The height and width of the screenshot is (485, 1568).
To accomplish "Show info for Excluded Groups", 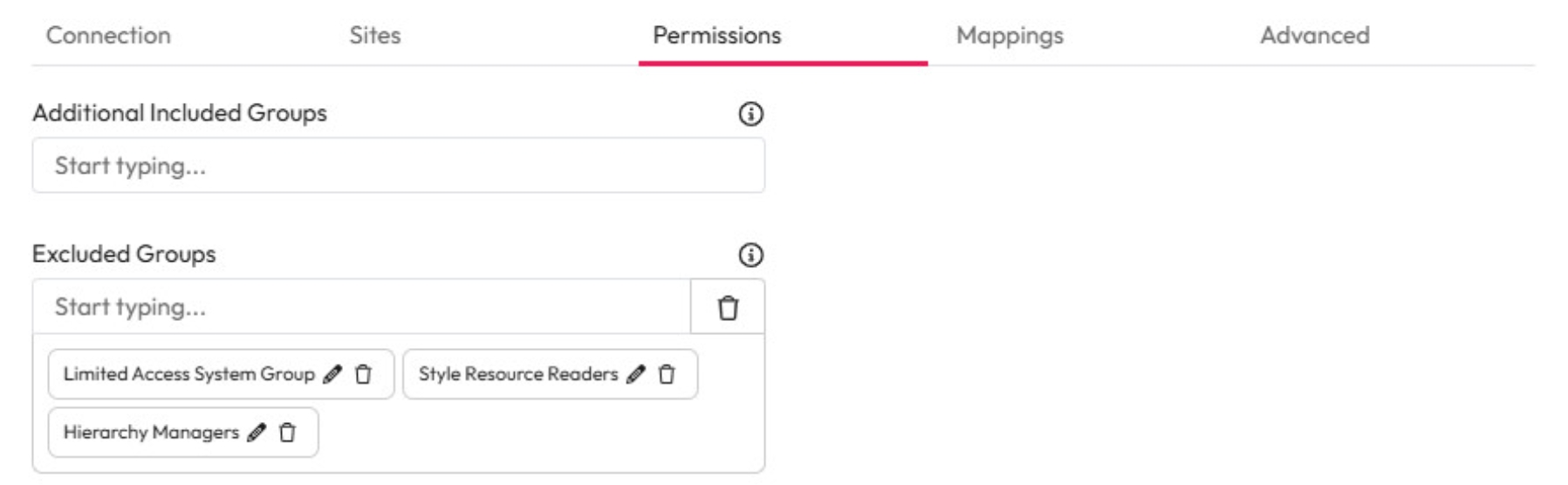I will [x=750, y=255].
